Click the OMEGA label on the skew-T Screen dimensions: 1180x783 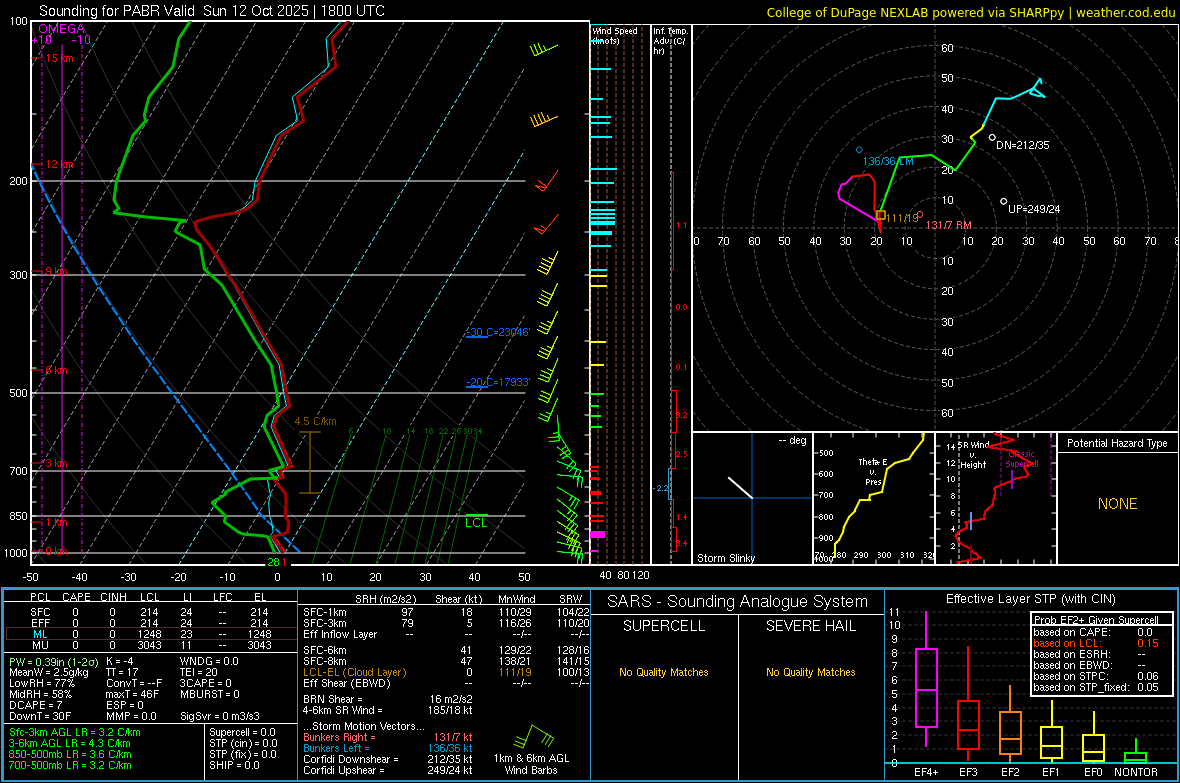(x=62, y=29)
